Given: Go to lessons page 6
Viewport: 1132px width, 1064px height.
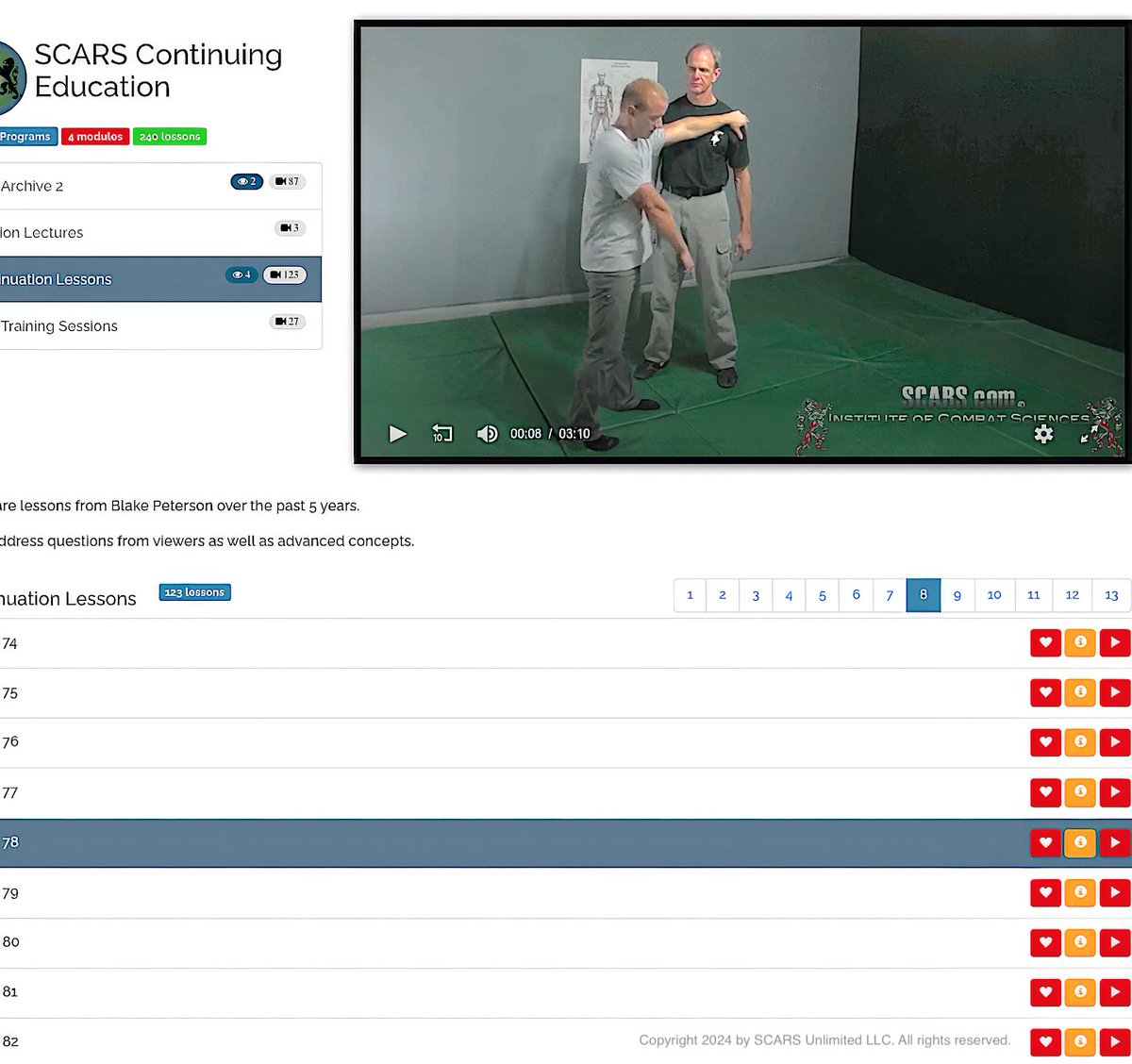Looking at the screenshot, I should [857, 595].
